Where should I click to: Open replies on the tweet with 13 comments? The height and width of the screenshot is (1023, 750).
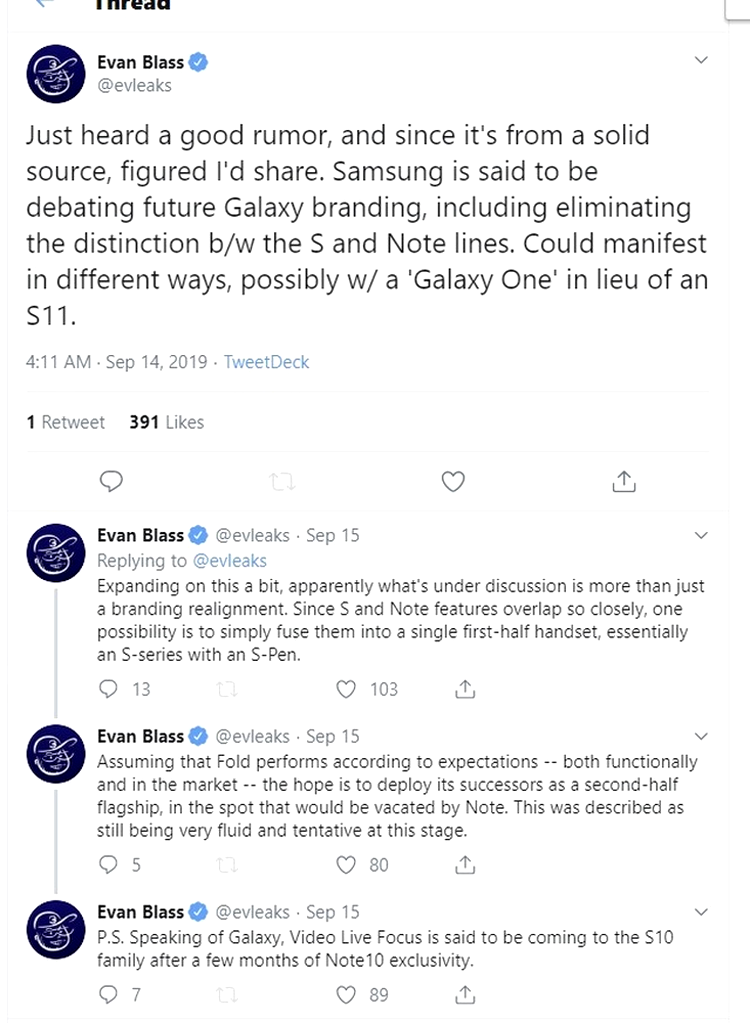click(x=108, y=689)
